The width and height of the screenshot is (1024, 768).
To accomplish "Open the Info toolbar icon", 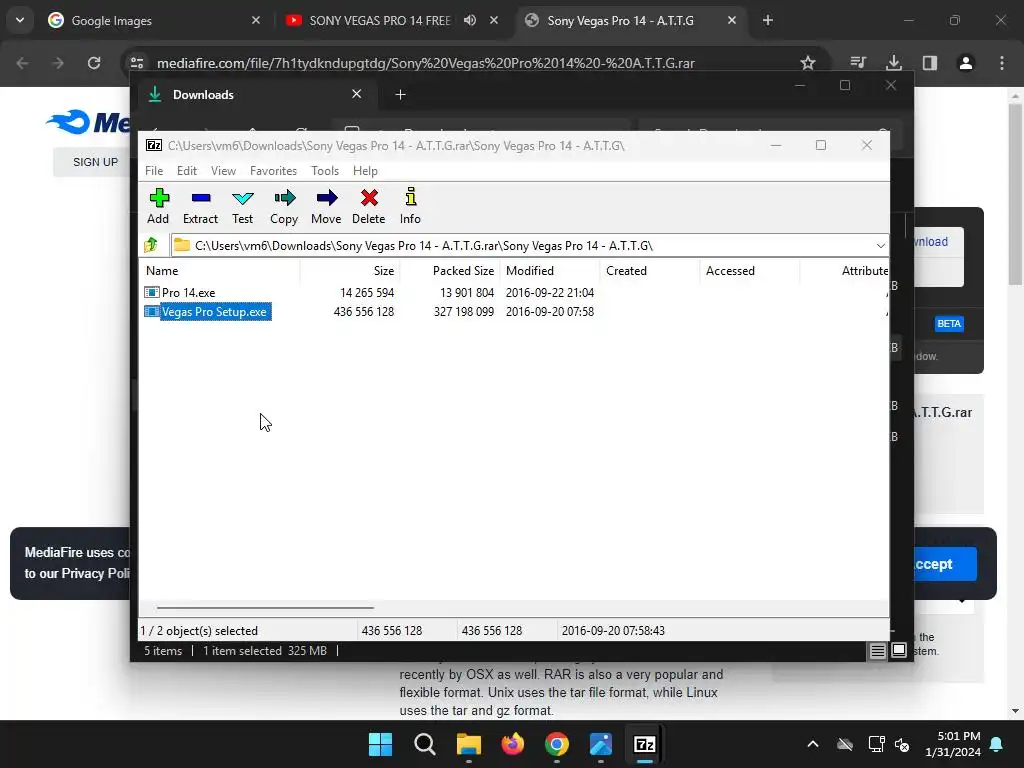I will click(x=410, y=206).
